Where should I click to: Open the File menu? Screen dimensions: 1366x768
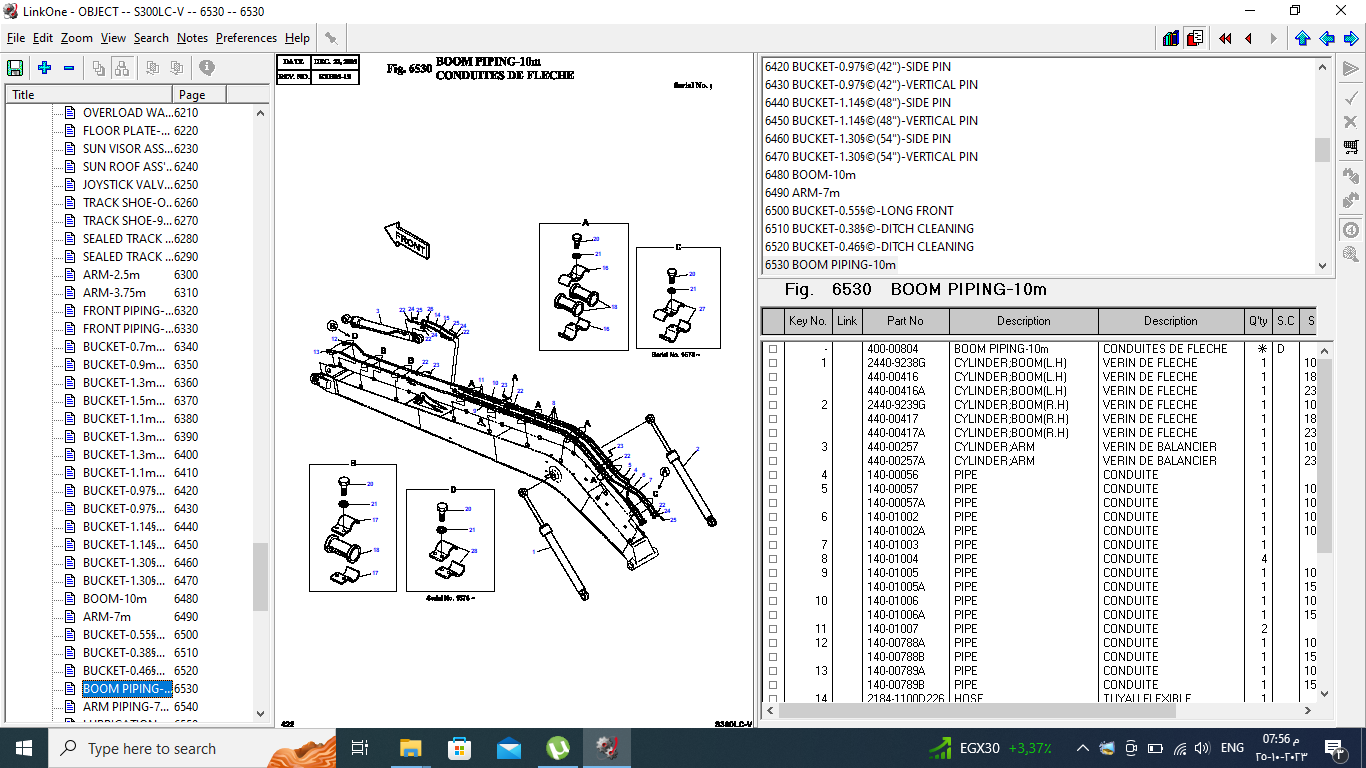(16, 38)
